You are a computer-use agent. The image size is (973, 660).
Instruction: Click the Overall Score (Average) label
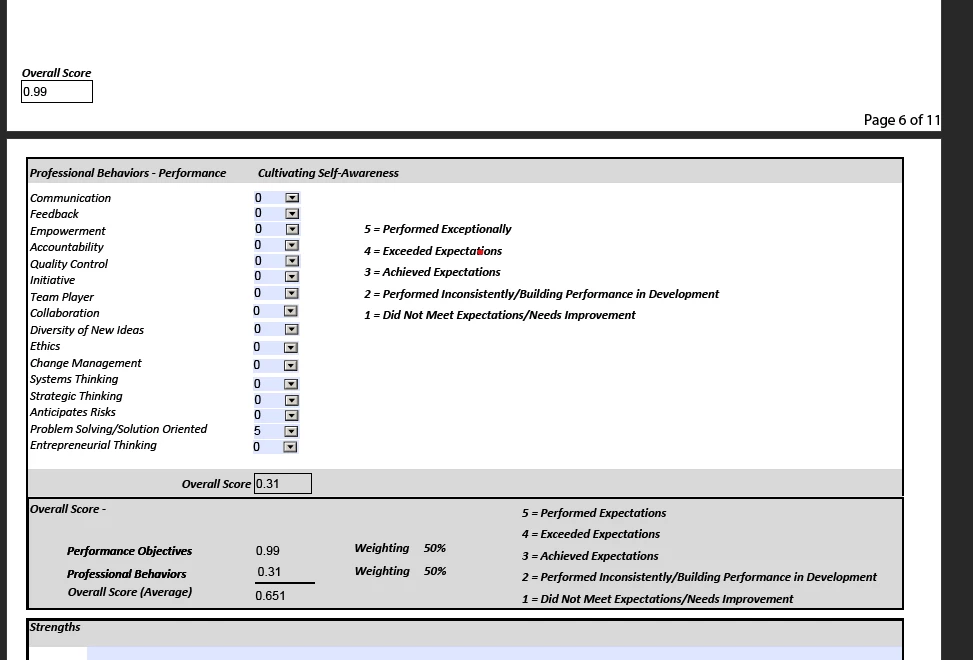pos(130,592)
